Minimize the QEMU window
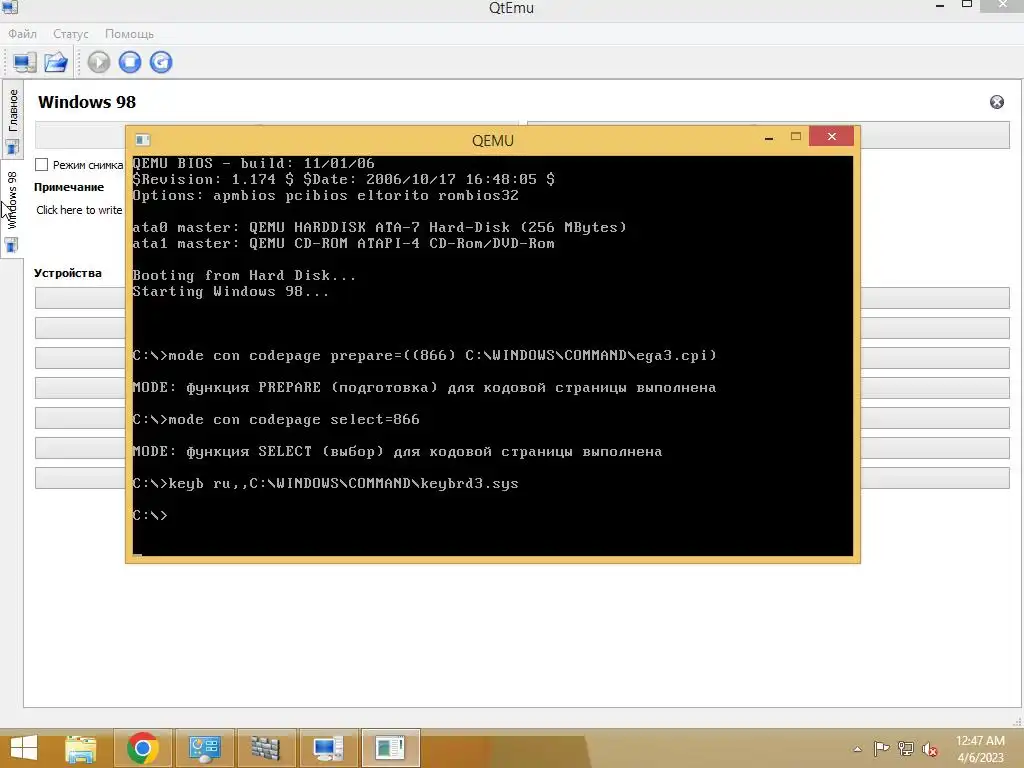The width and height of the screenshot is (1024, 768). click(x=769, y=138)
